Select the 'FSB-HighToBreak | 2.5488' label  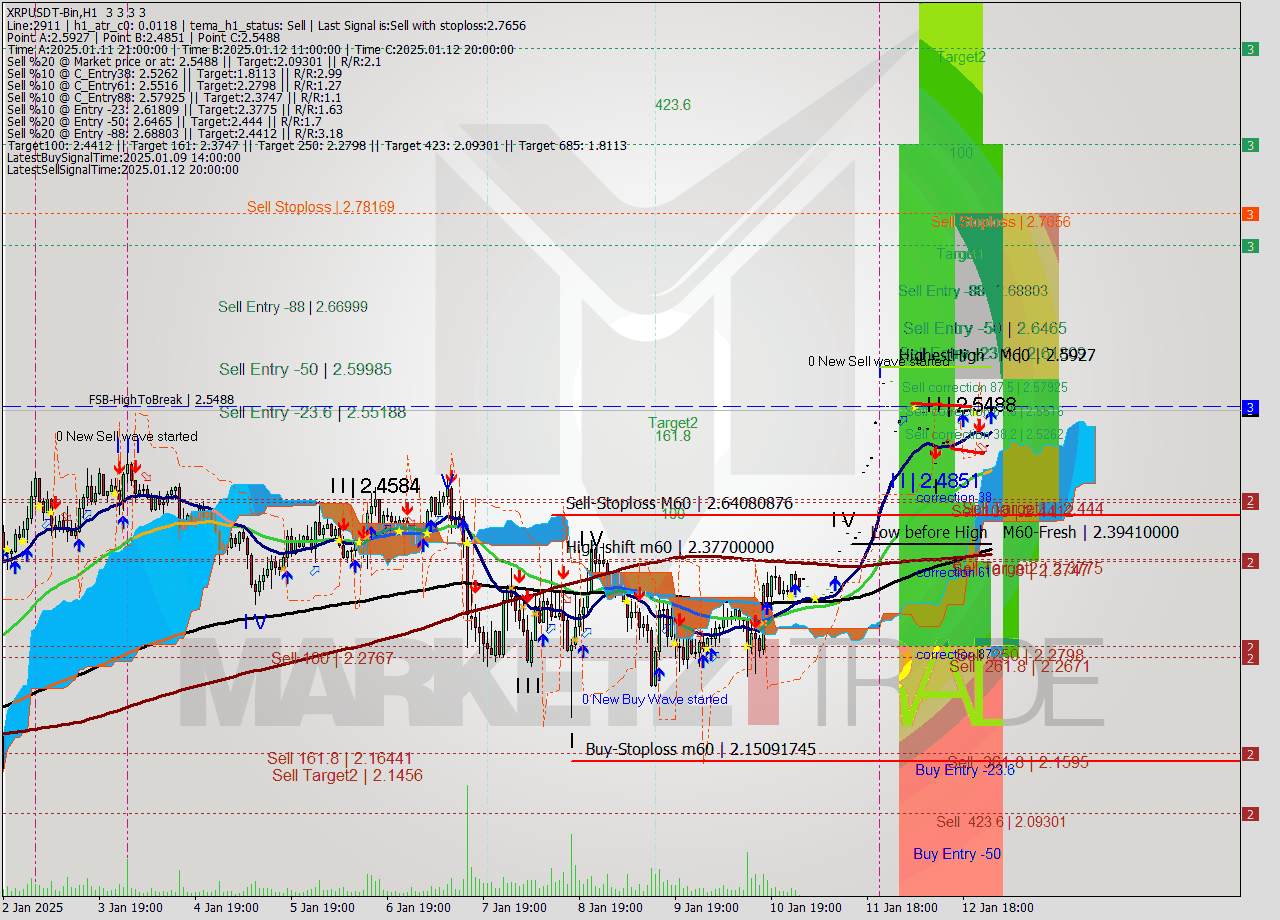point(162,400)
